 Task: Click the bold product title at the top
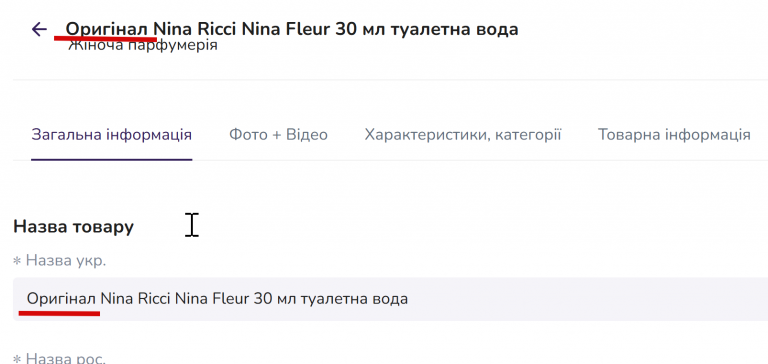(292, 29)
